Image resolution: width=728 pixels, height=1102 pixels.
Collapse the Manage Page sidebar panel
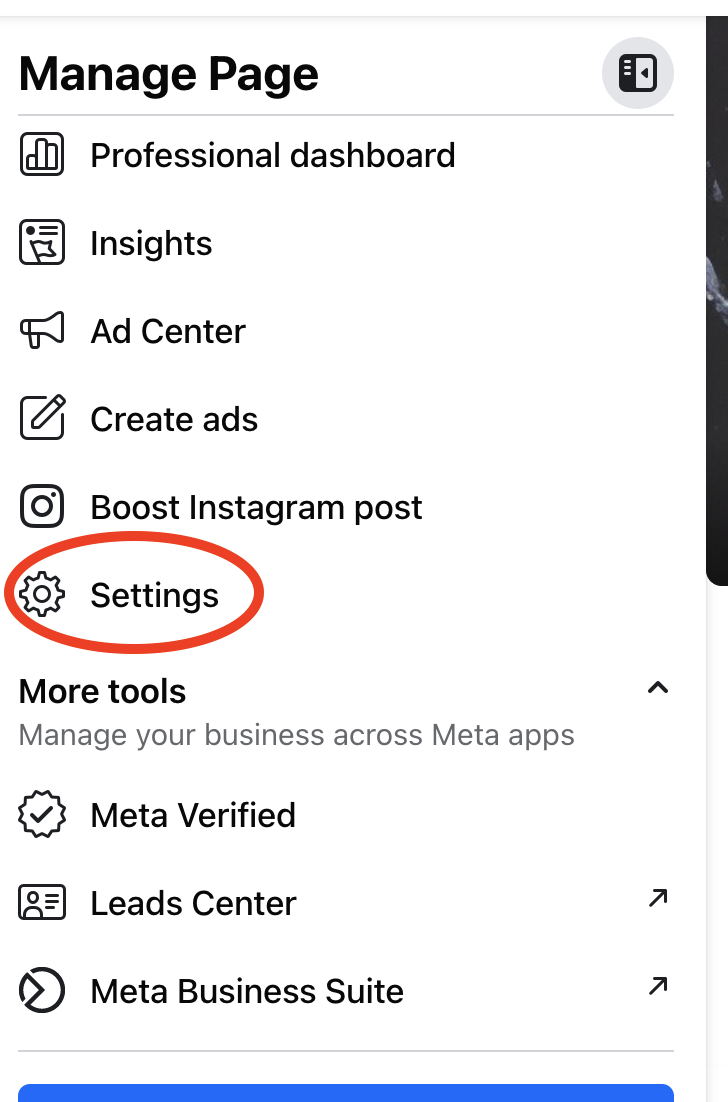pos(637,73)
